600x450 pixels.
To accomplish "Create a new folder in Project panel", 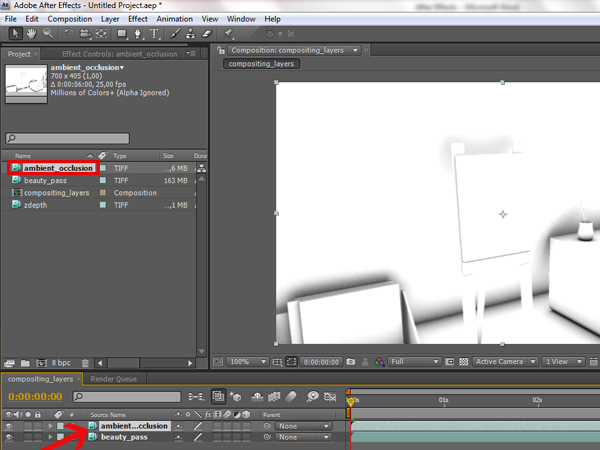I will [x=25, y=362].
